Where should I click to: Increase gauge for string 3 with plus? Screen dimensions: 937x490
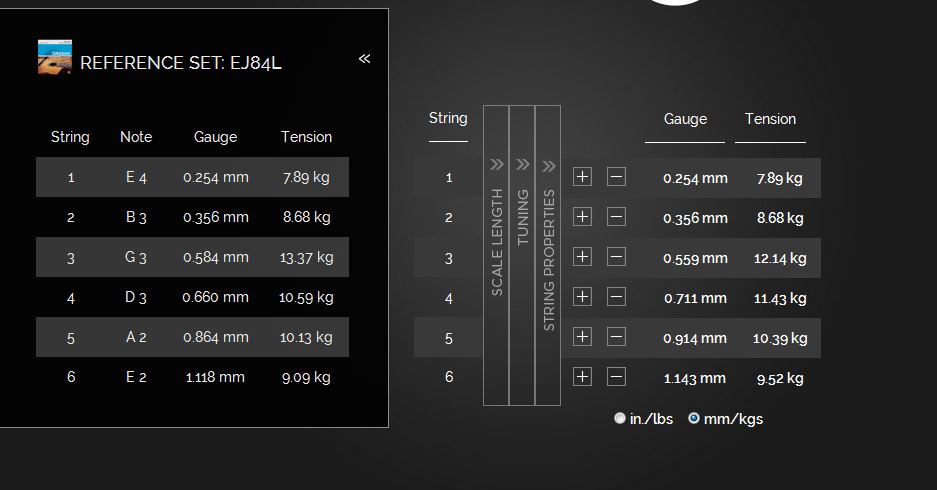[x=582, y=256]
